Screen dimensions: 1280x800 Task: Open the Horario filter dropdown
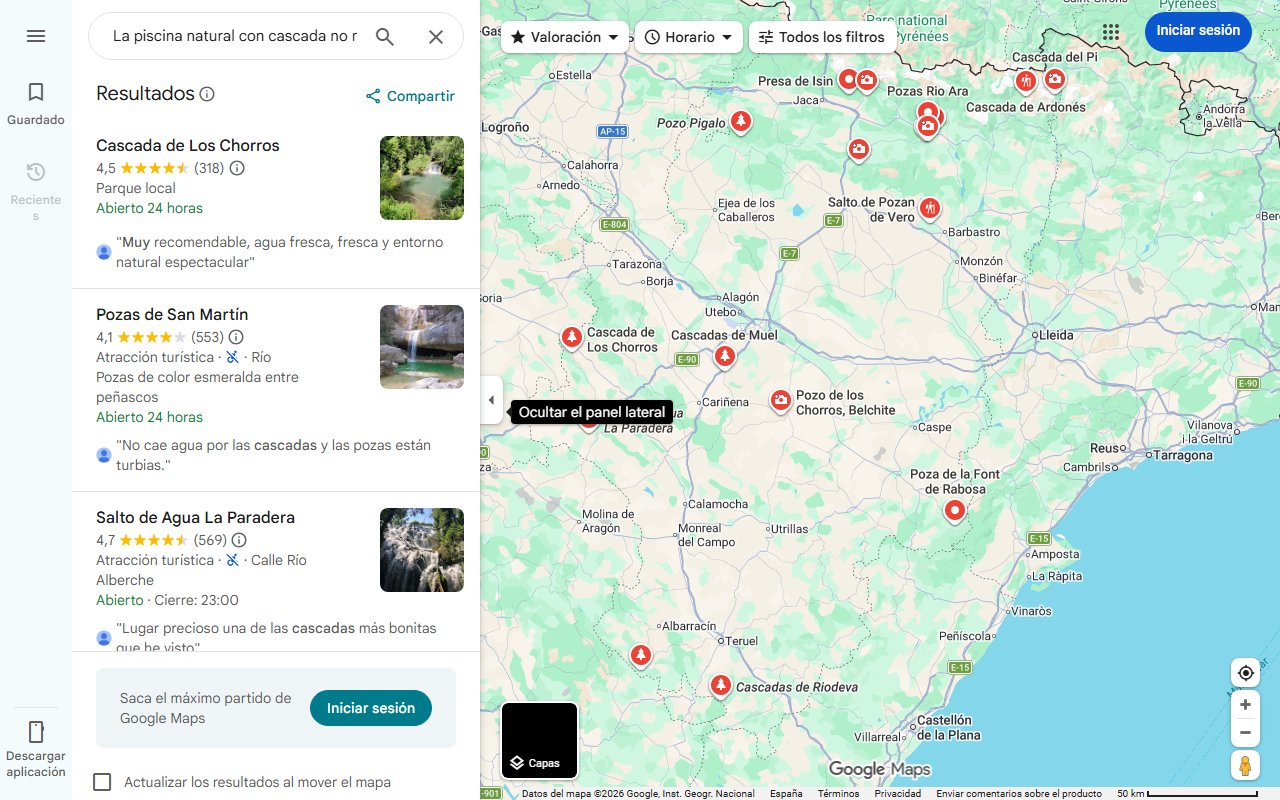click(x=688, y=36)
